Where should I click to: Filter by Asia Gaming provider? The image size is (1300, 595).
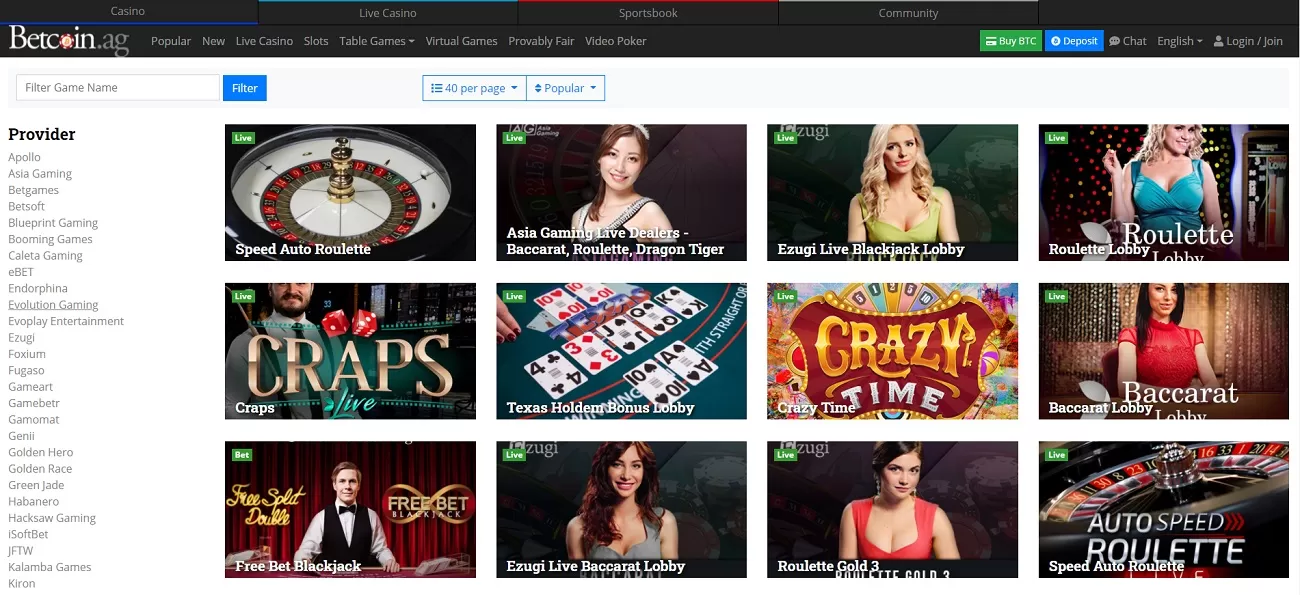point(40,173)
